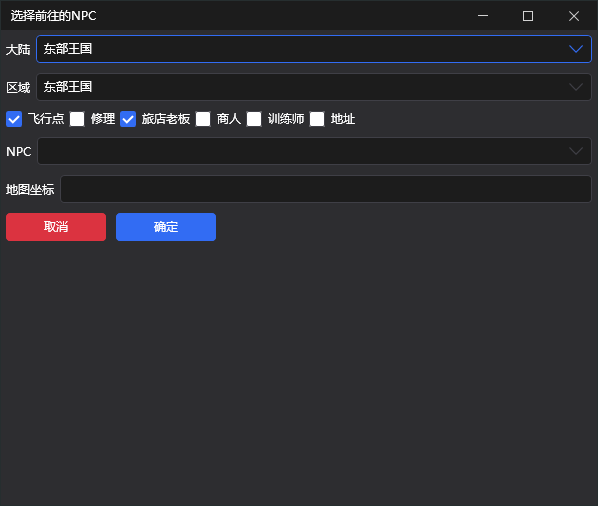Focus the 地图坐标 input field

tap(326, 189)
